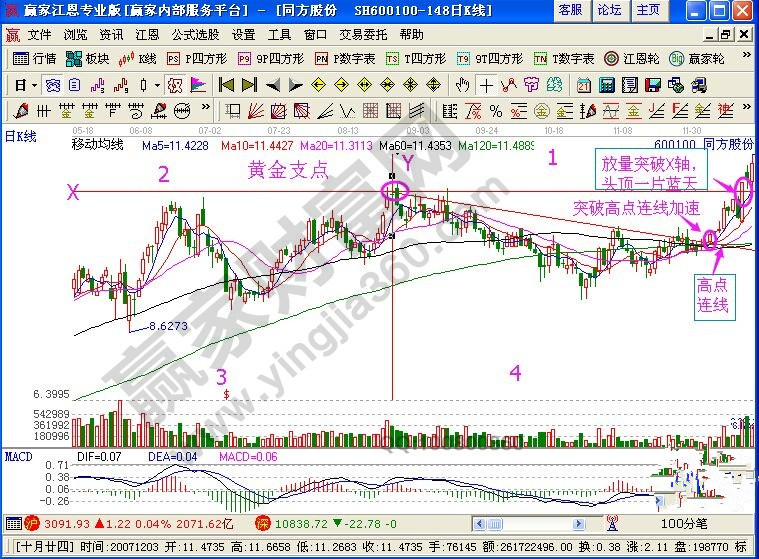
Task: Click horizontal scrollbar right arrow
Action: pyautogui.click(x=578, y=524)
